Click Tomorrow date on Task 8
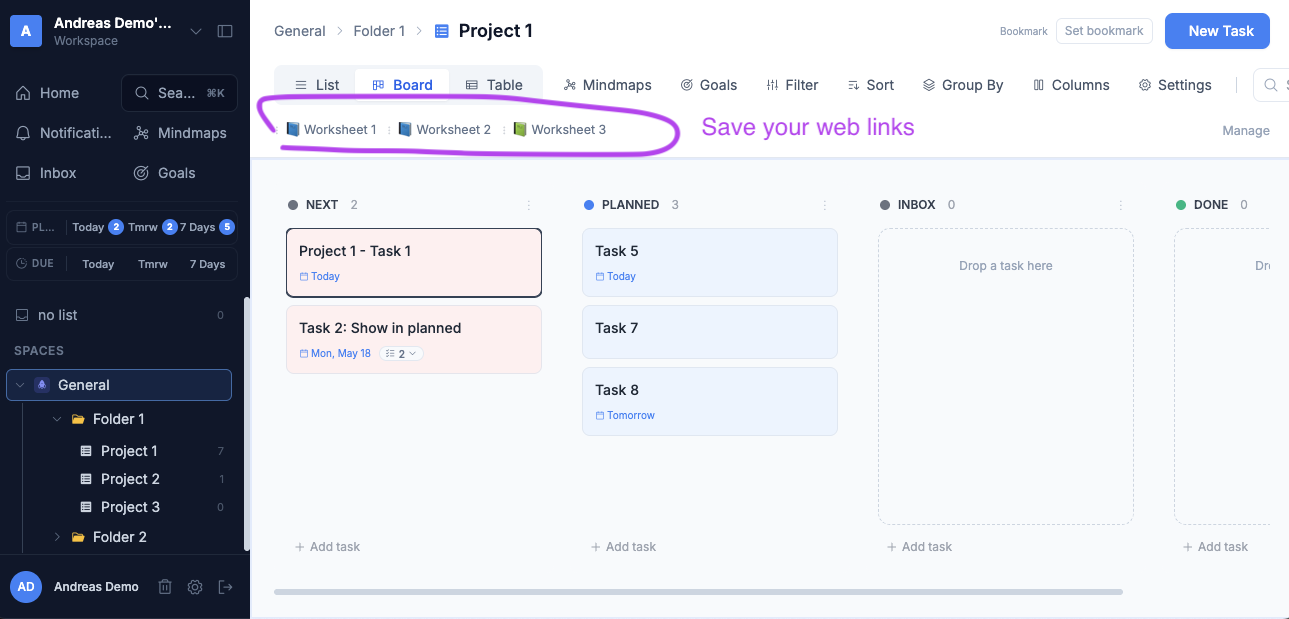 click(x=625, y=416)
